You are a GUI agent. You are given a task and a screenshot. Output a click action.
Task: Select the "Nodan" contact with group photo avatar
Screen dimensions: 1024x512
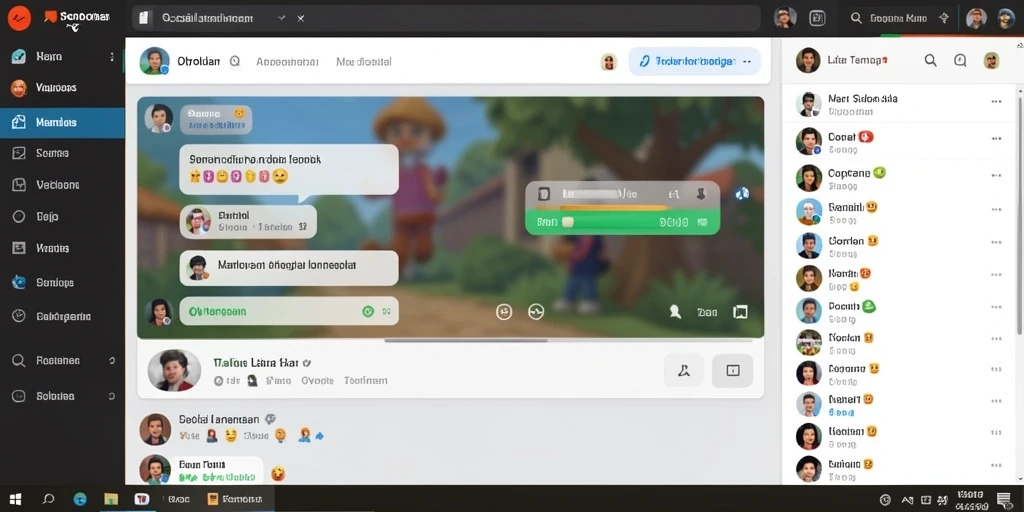[x=898, y=342]
